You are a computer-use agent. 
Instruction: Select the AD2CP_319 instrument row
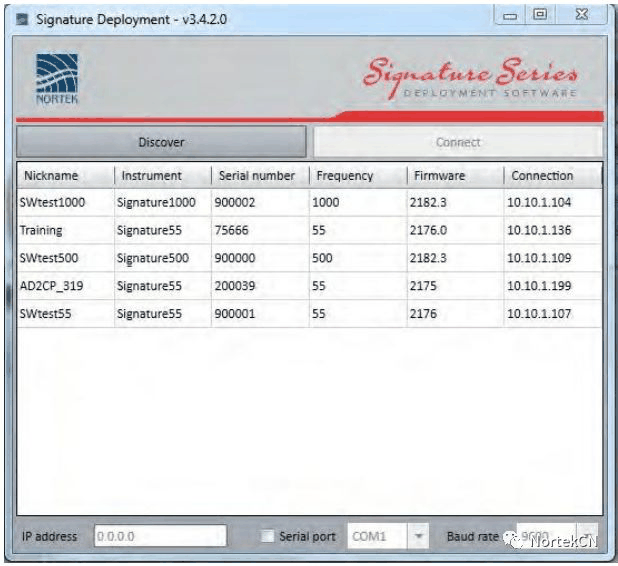[x=50, y=286]
